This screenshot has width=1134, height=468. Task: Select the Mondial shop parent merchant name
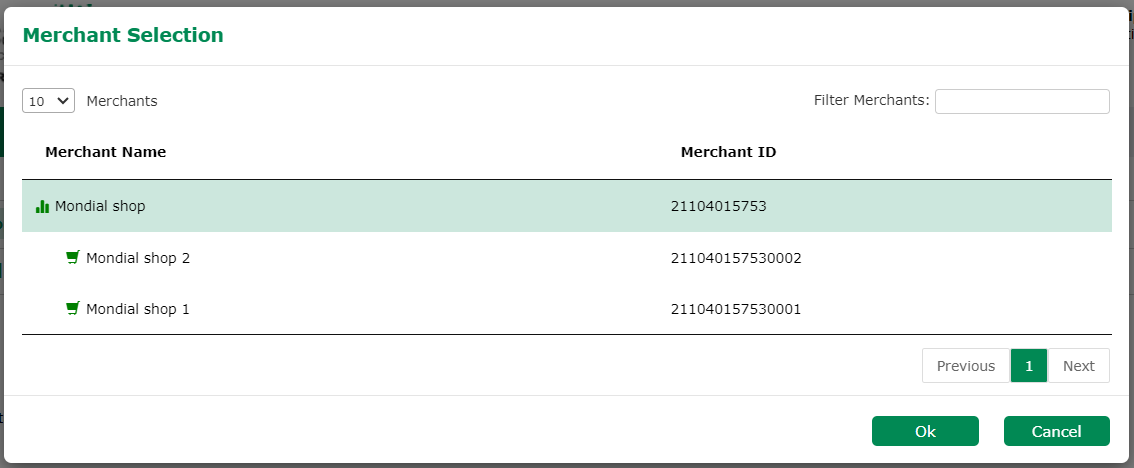coord(100,206)
